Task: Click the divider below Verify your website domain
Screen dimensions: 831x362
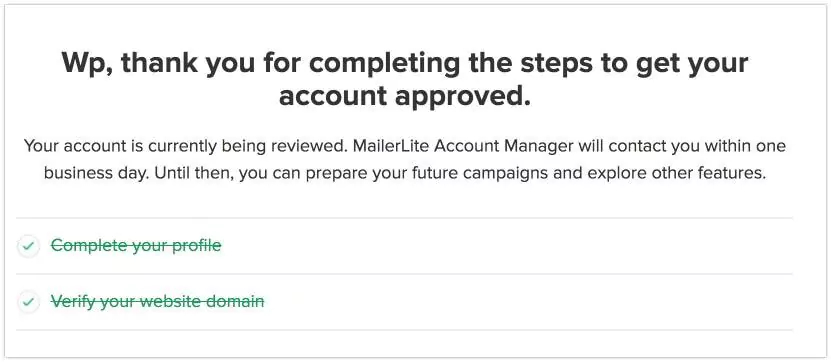Action: click(404, 330)
